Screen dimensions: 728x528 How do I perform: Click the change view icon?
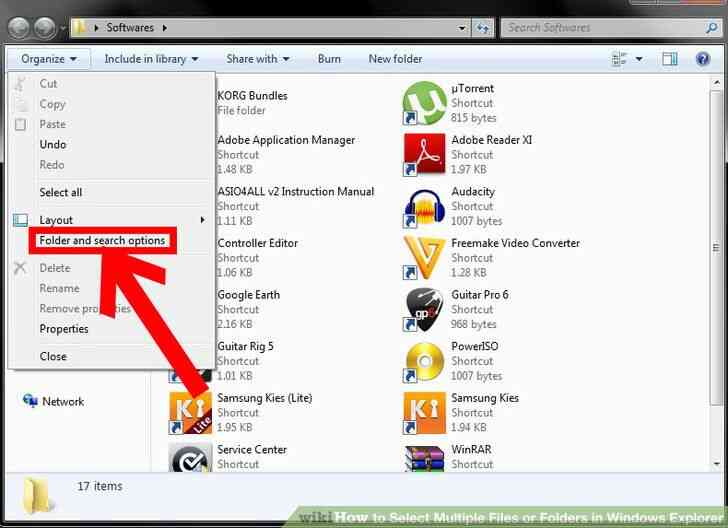click(x=619, y=59)
